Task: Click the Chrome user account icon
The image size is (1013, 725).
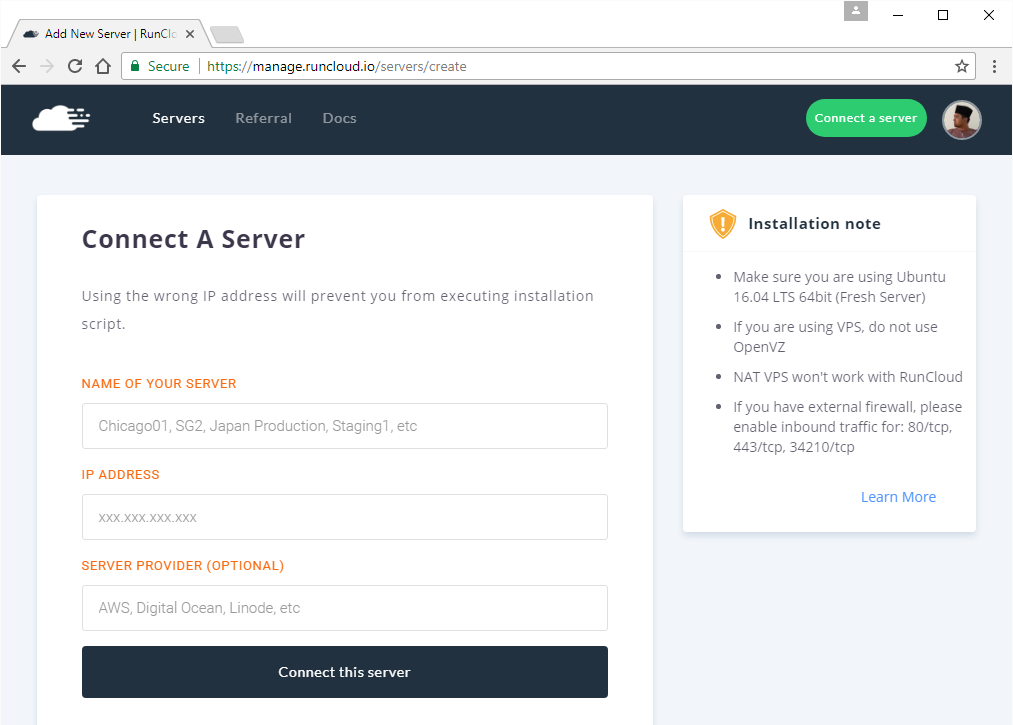Action: (856, 12)
